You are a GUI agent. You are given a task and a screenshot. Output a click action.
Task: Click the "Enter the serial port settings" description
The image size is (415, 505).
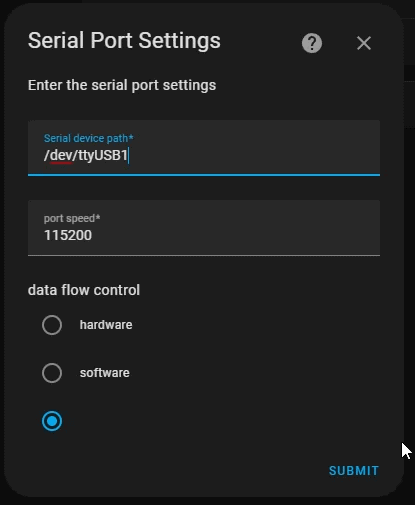click(x=122, y=85)
